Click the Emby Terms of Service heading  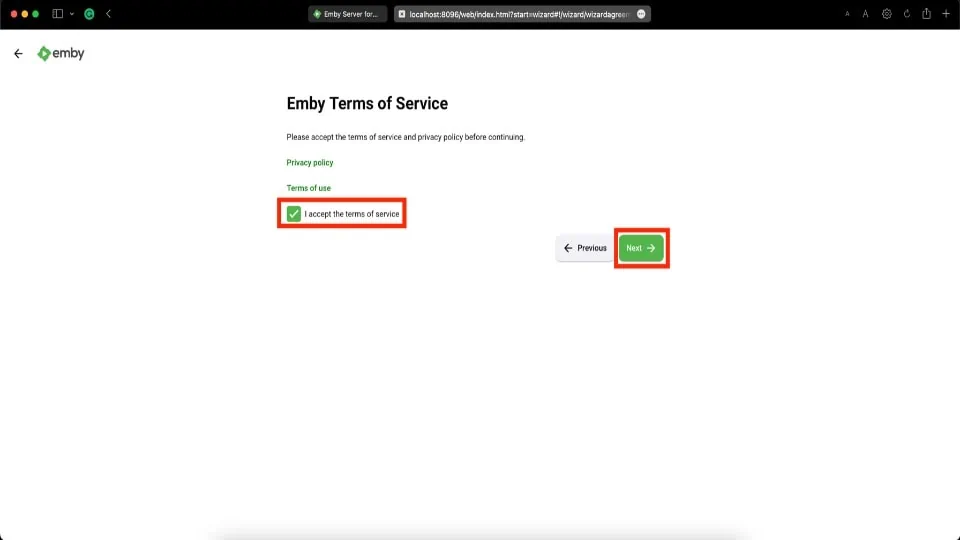367,103
